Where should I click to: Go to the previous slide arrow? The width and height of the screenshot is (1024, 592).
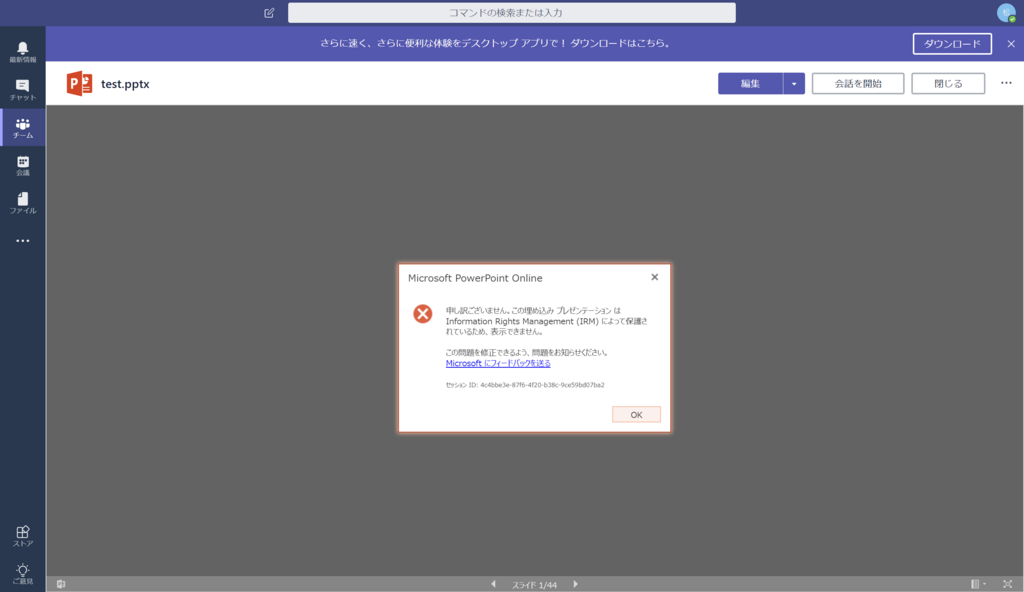(x=493, y=584)
